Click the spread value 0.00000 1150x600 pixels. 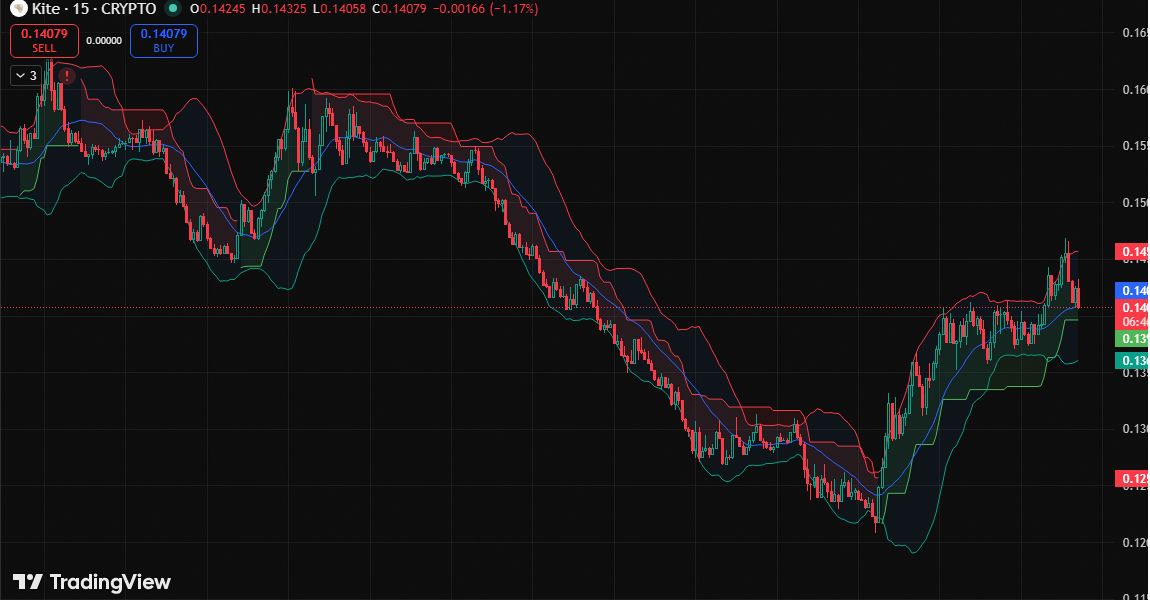[104, 41]
